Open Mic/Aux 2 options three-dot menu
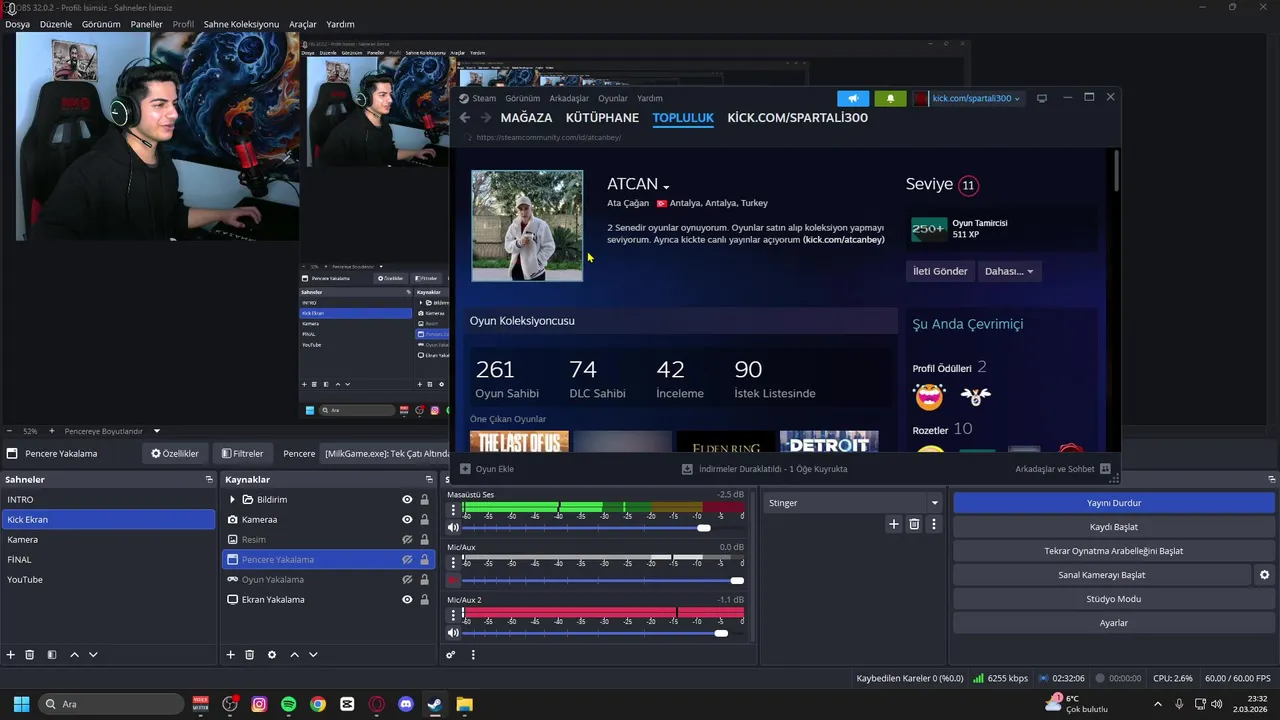1280x720 pixels. [x=453, y=614]
